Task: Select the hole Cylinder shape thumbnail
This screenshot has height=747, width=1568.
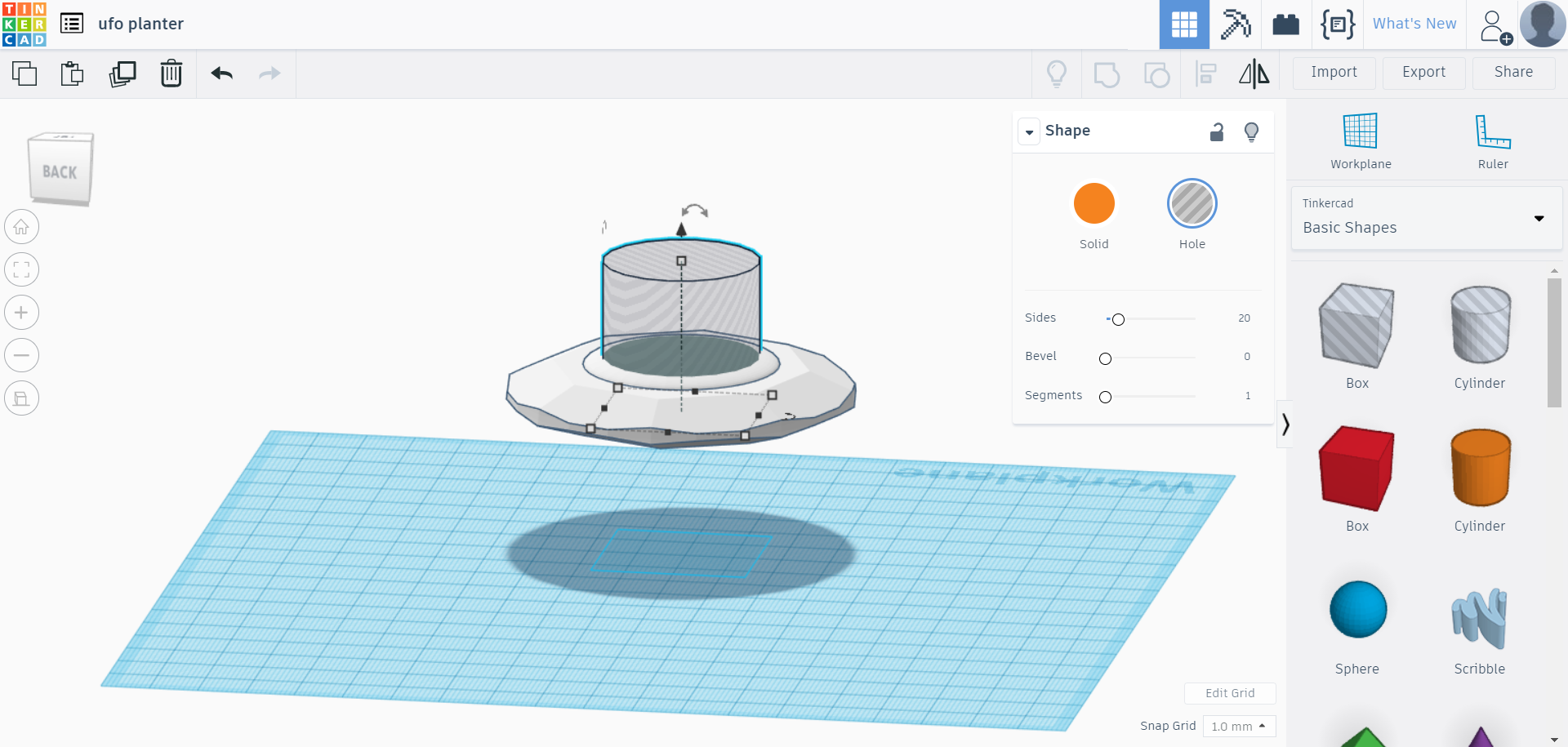Action: click(x=1480, y=325)
